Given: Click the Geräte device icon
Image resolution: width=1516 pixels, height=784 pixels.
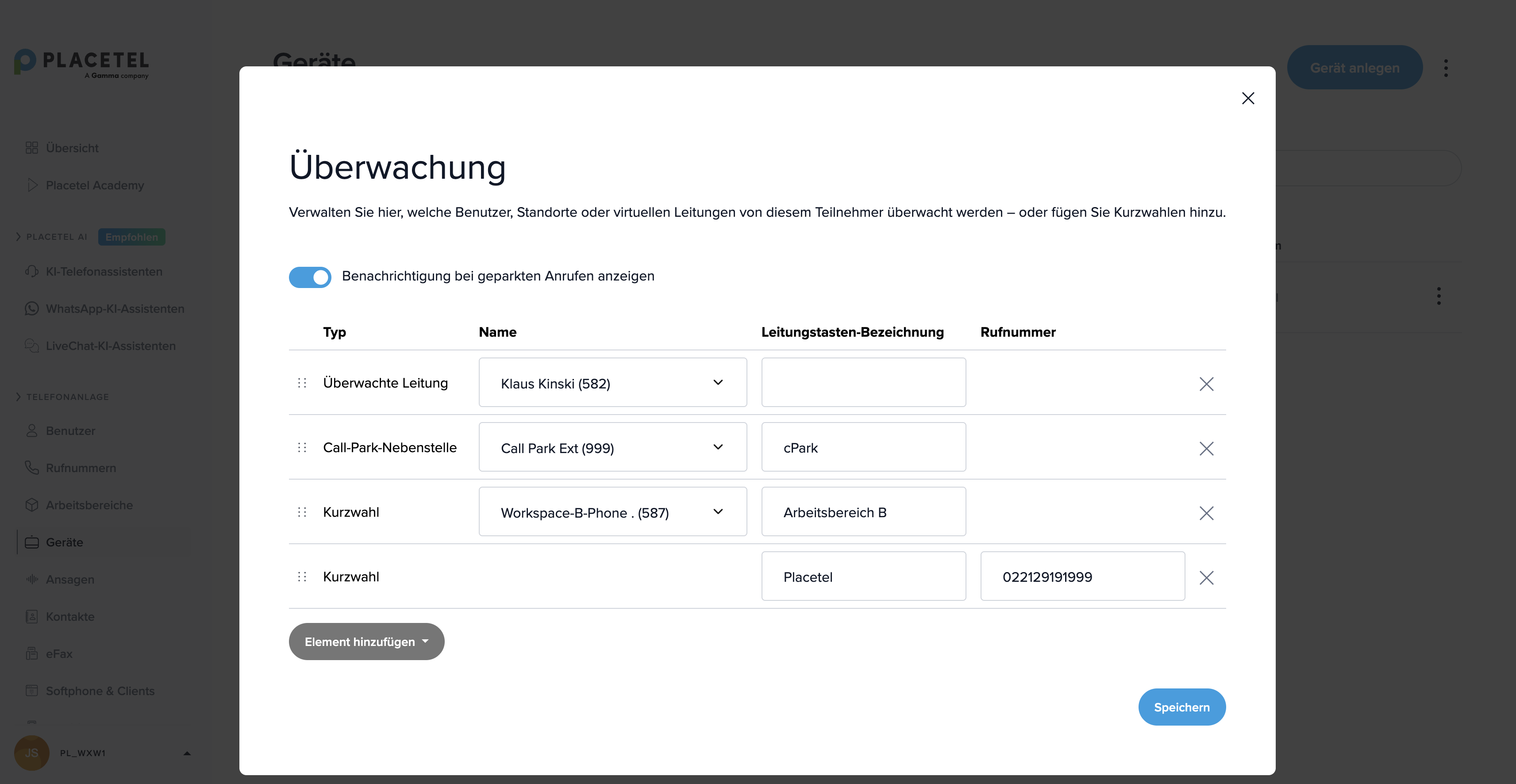Looking at the screenshot, I should pyautogui.click(x=32, y=542).
